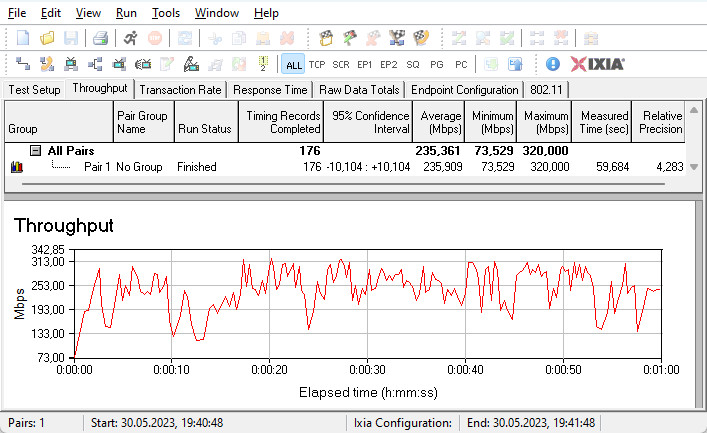Click the New test document icon
The image size is (707, 433).
tap(23, 38)
